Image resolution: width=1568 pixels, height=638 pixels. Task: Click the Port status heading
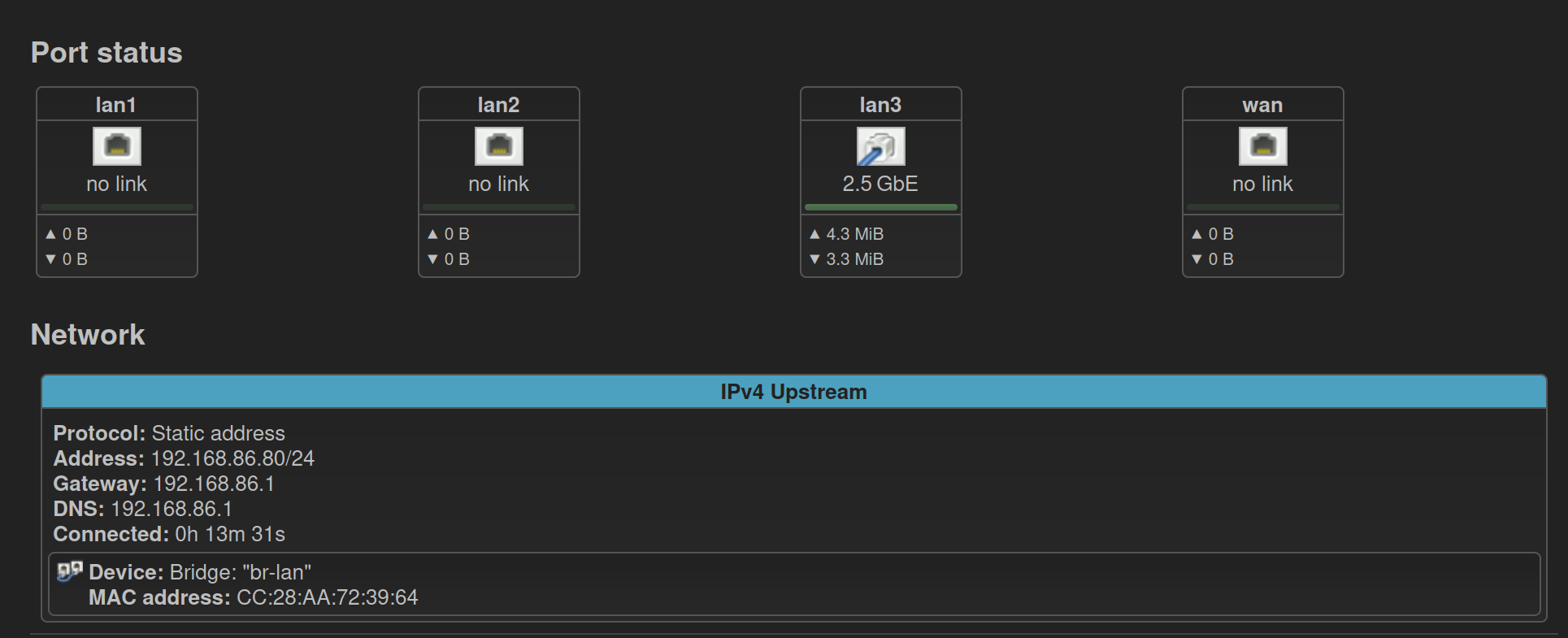pyautogui.click(x=106, y=53)
